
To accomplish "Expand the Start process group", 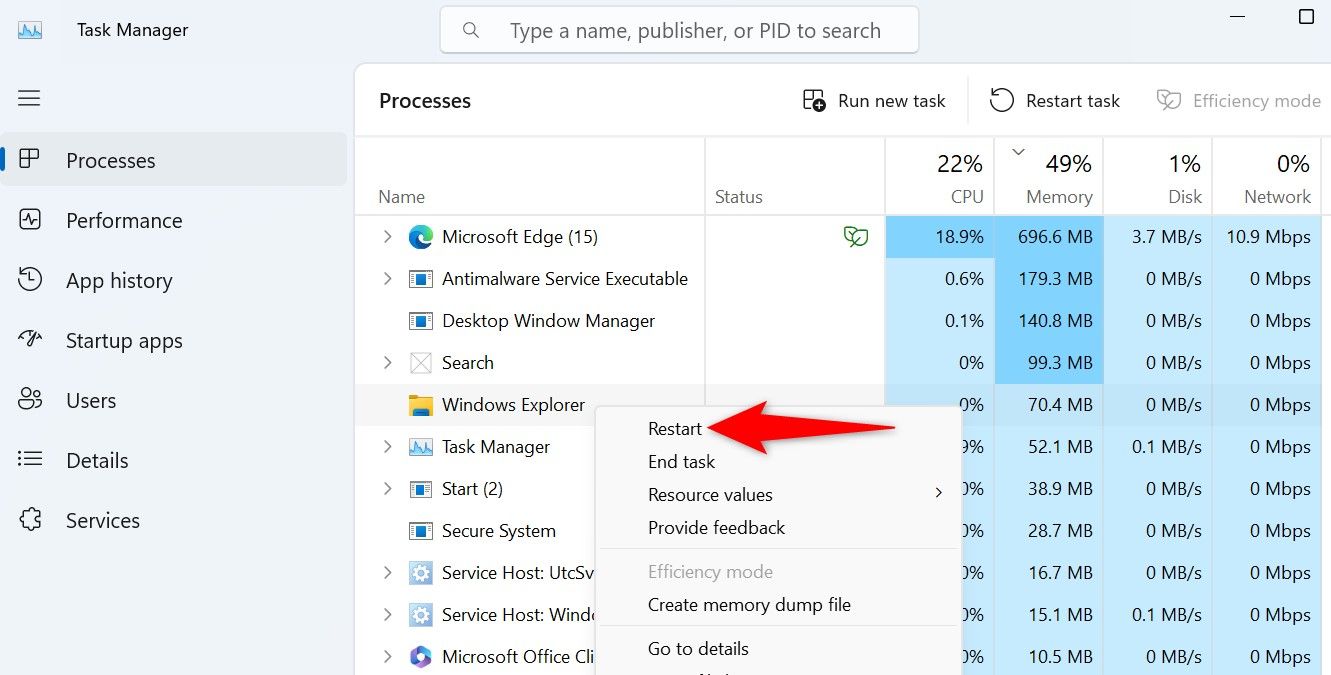I will click(x=388, y=489).
